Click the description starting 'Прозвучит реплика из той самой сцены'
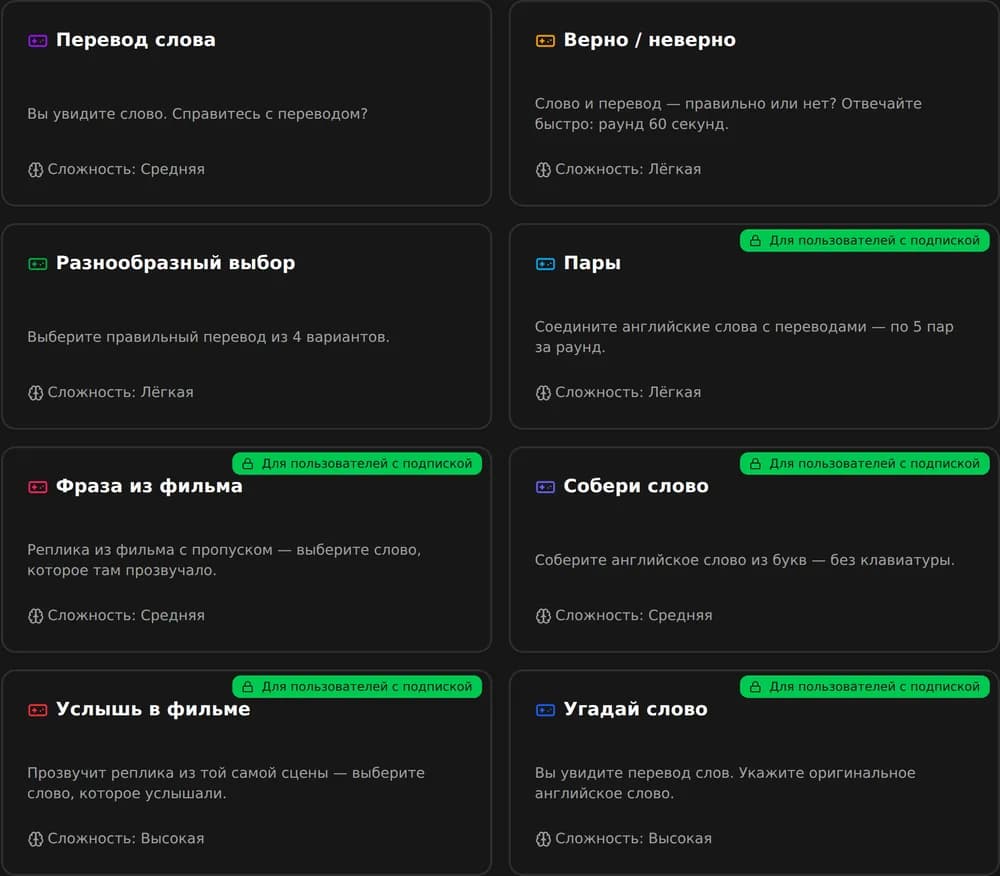1000x876 pixels. tap(226, 784)
